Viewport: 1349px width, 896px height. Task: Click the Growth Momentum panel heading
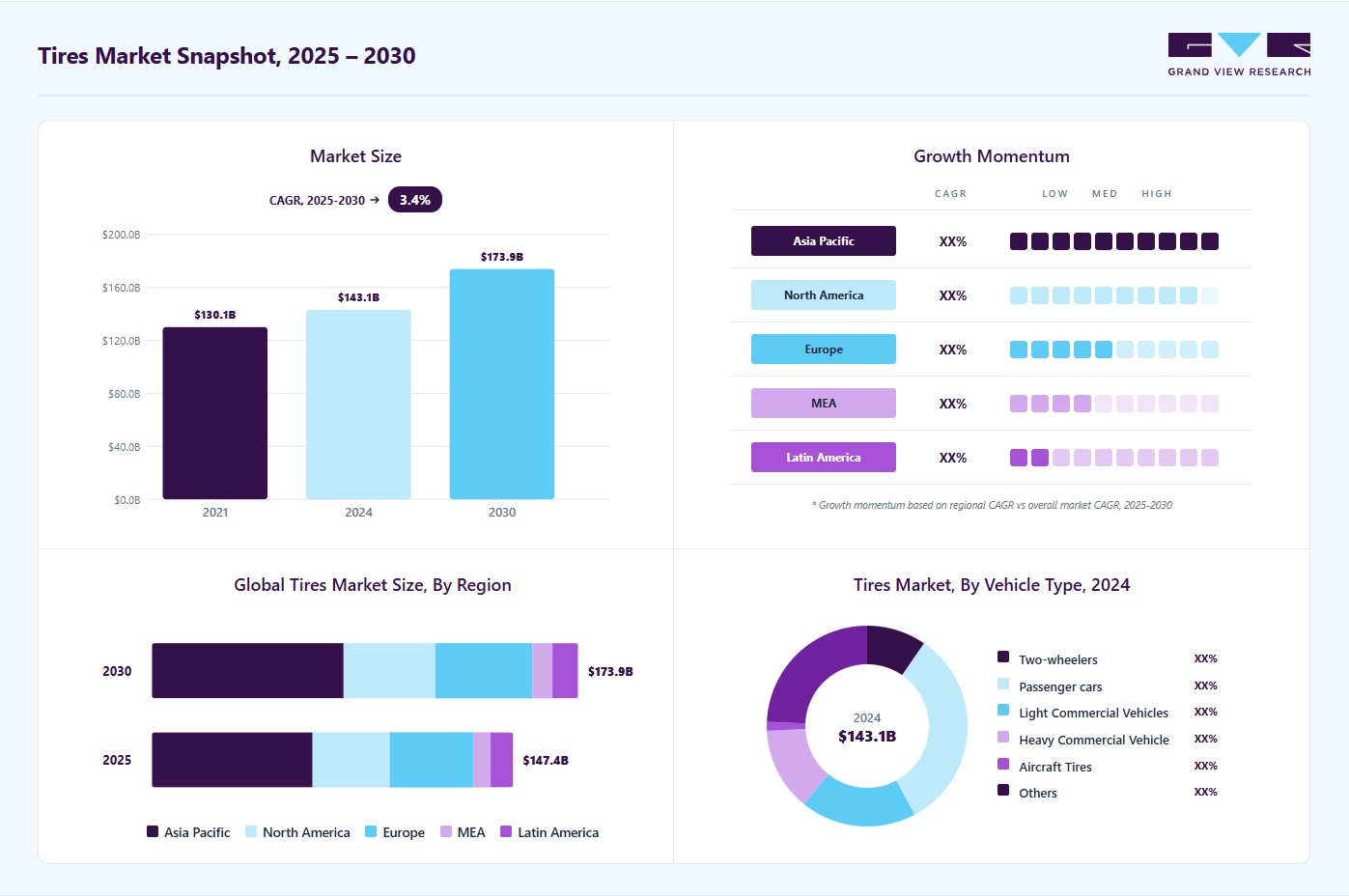point(992,156)
